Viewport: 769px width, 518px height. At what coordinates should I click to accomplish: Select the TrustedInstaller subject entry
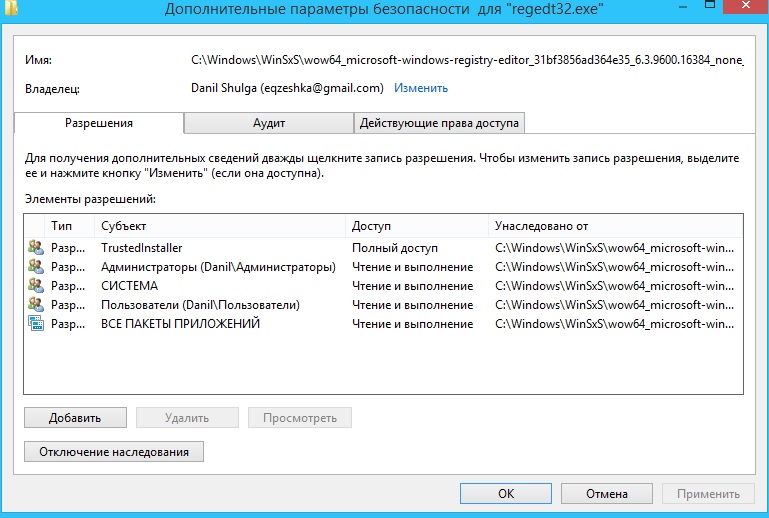point(141,248)
